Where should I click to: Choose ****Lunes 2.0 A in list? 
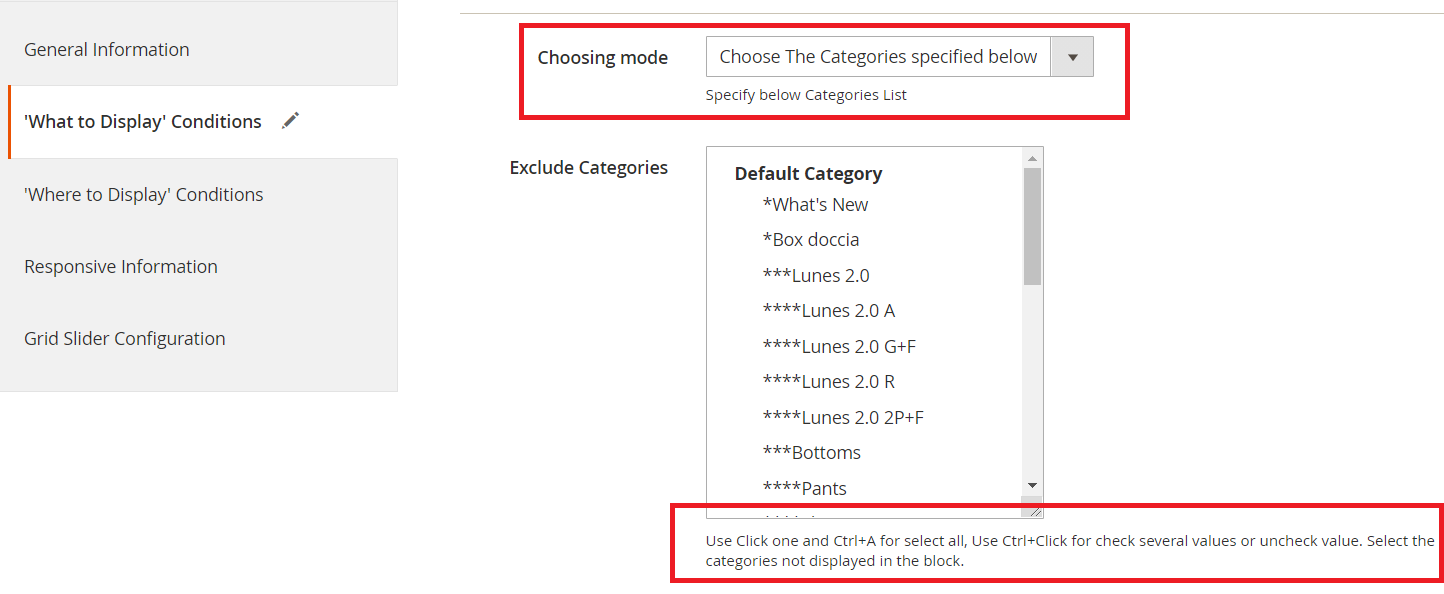(x=829, y=310)
